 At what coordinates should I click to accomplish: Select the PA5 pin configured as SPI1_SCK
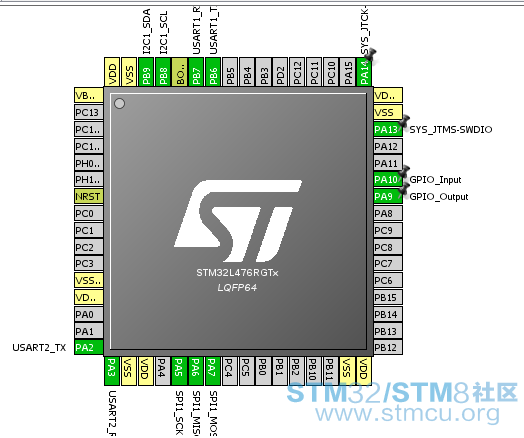[179, 371]
